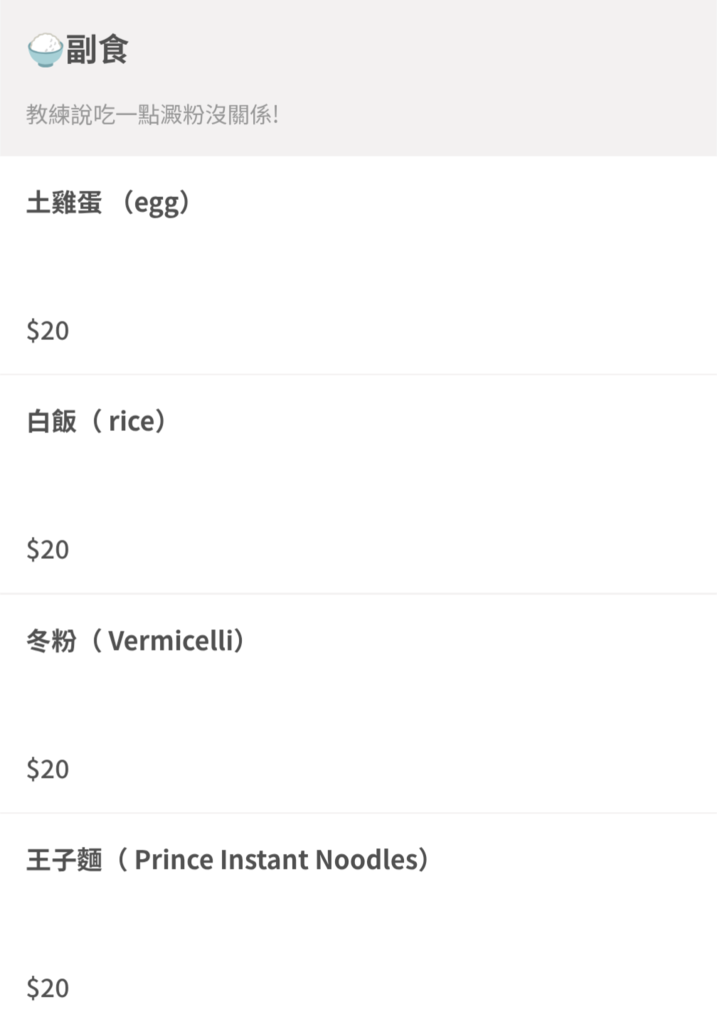Tap the $20 price under 土雞蛋
The image size is (717, 1024).
coord(48,330)
